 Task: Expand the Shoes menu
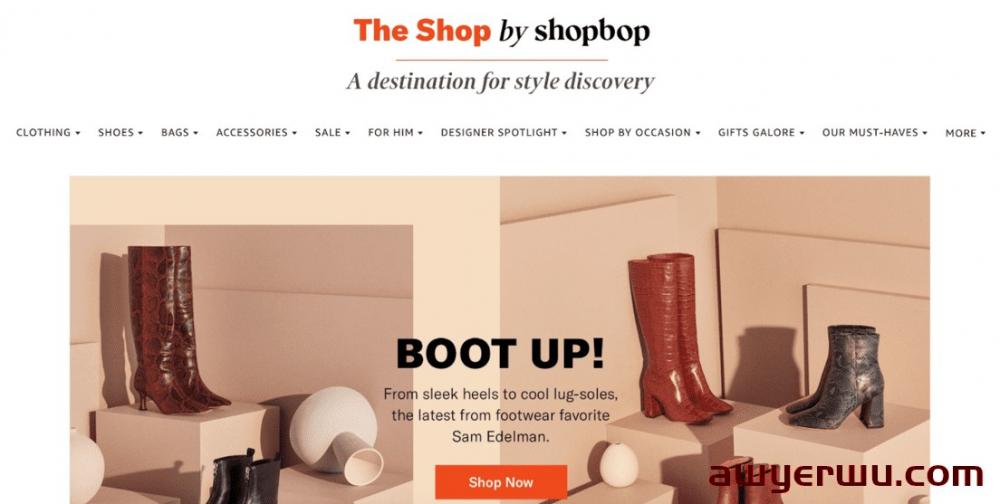click(120, 133)
